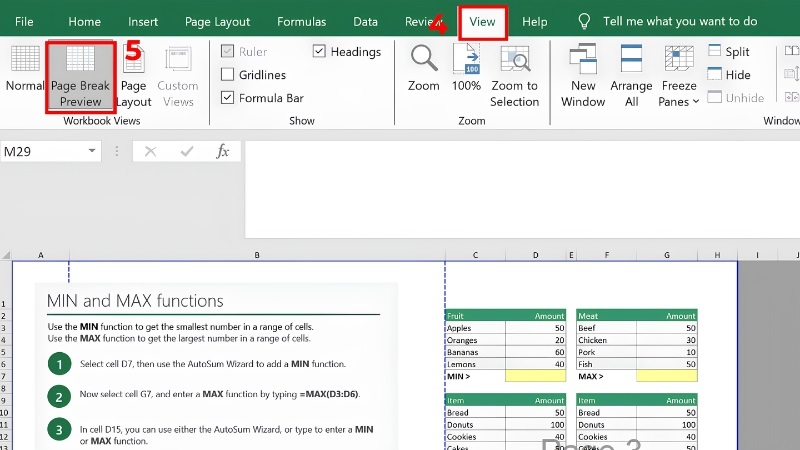Switch to the Insert tab
The width and height of the screenshot is (800, 450).
[x=143, y=21]
